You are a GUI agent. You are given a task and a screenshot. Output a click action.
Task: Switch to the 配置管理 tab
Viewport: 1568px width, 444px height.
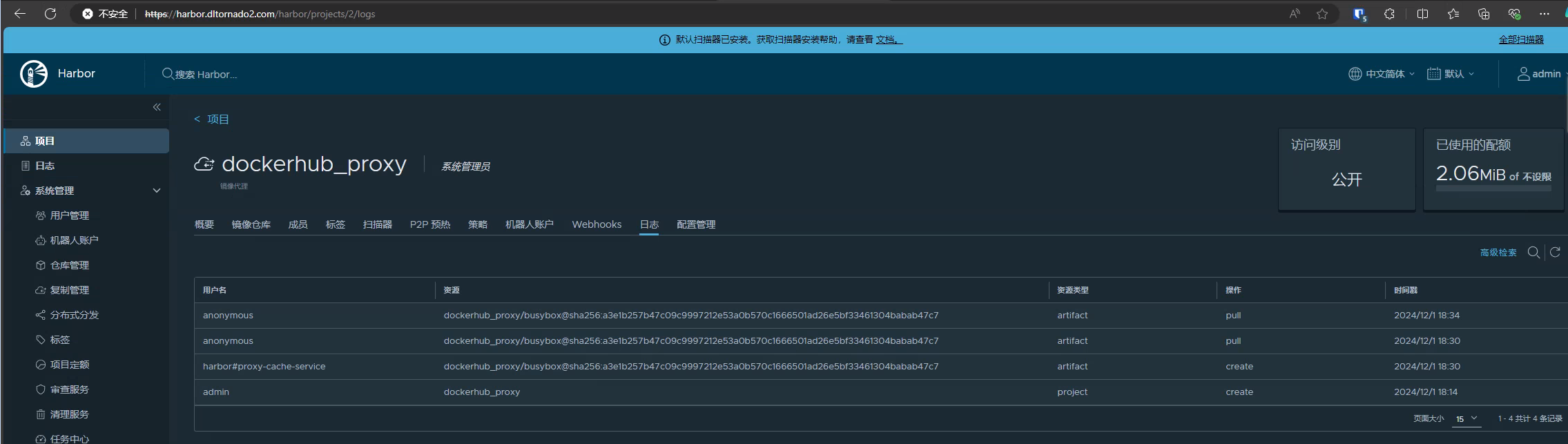(696, 224)
